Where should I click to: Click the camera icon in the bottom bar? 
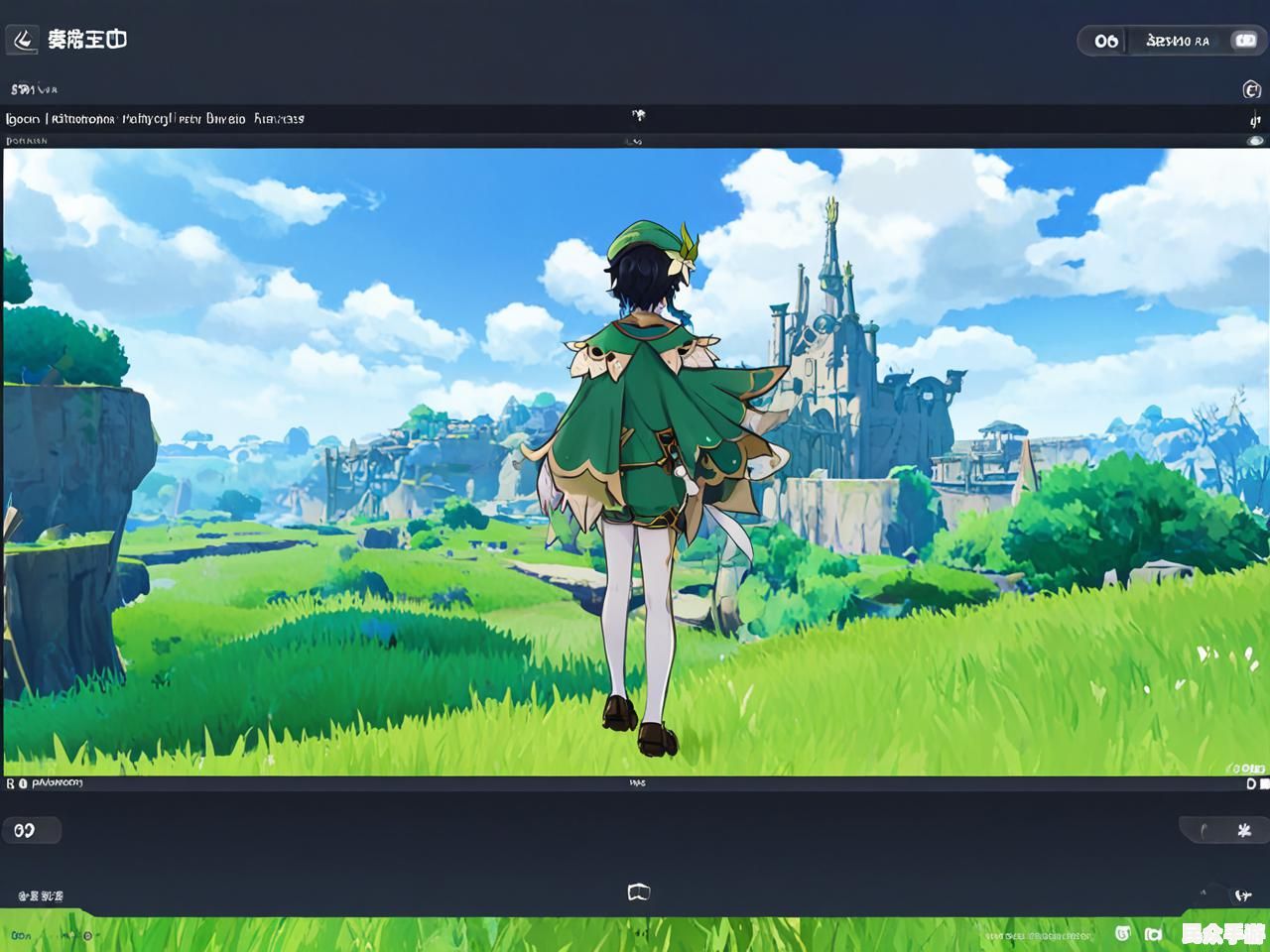[1153, 933]
